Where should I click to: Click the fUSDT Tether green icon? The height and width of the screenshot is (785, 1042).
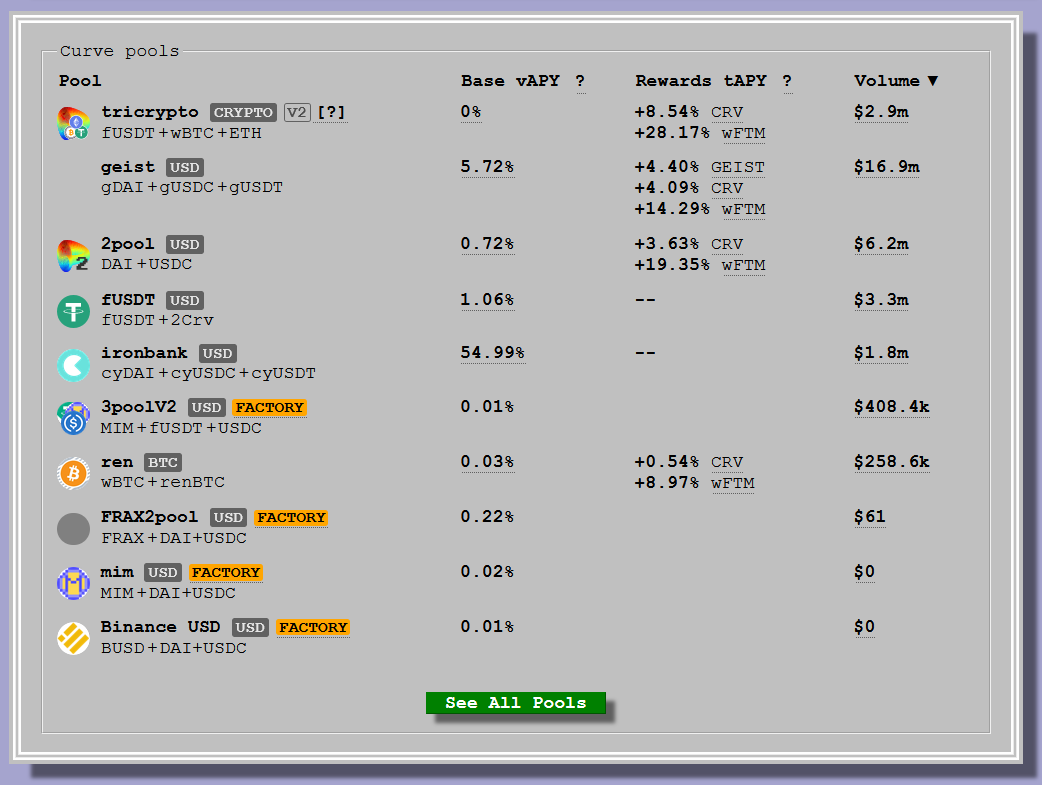click(73, 311)
